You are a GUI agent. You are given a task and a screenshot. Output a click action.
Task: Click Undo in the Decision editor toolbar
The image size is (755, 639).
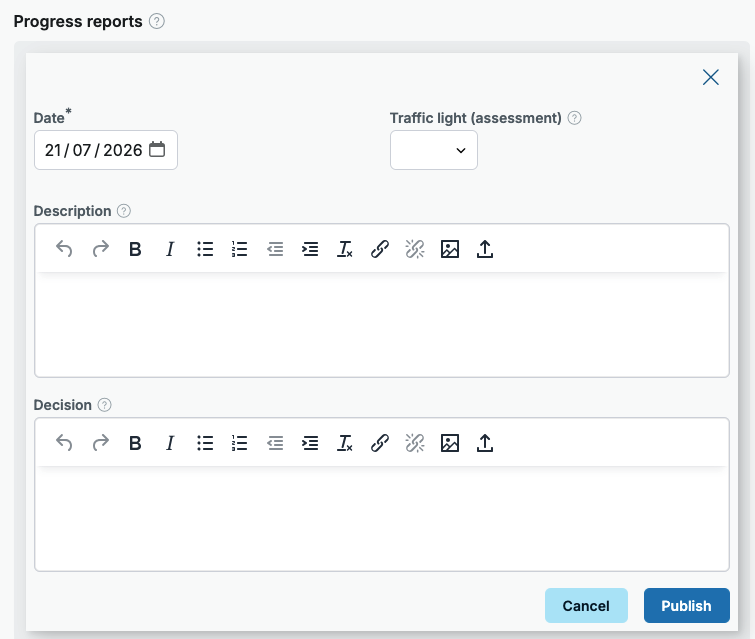(64, 443)
